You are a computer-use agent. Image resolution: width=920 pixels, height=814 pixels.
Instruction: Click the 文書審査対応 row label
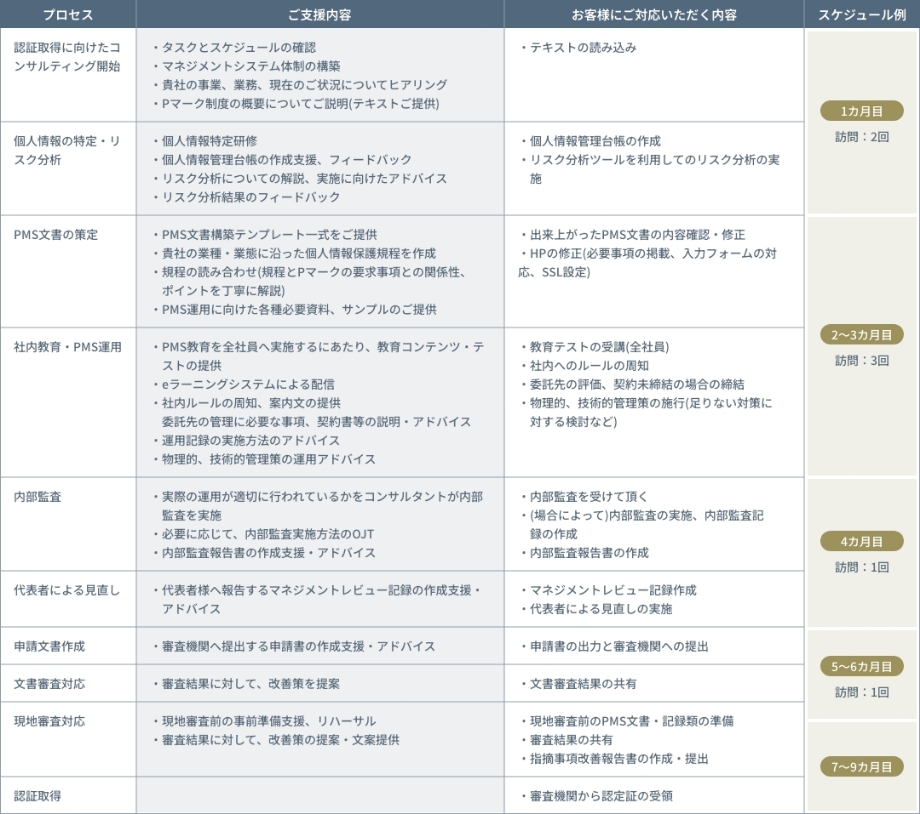49,684
